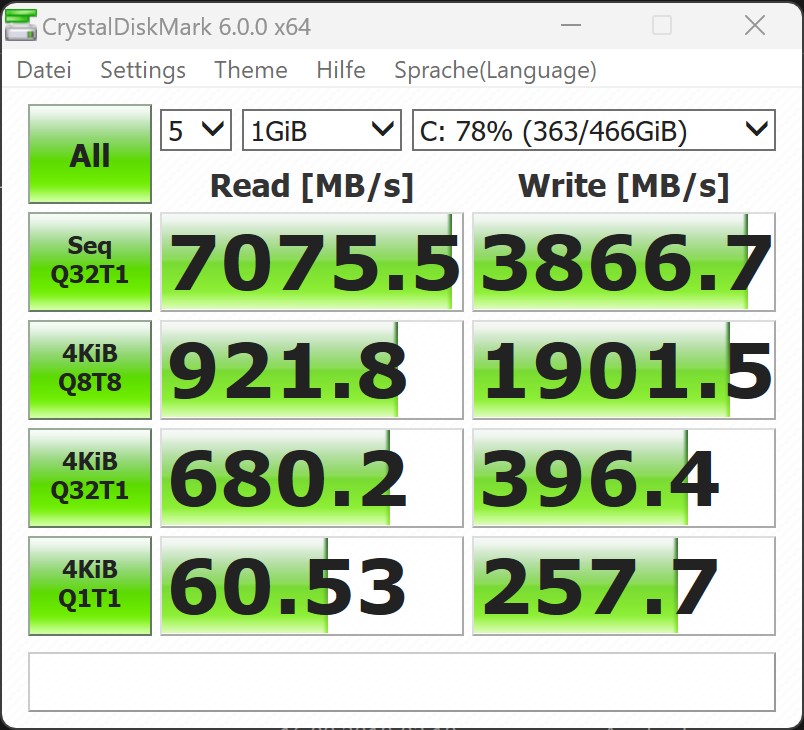The height and width of the screenshot is (730, 804).
Task: Click the CrystalDiskMark app icon in title bar
Action: 21,26
